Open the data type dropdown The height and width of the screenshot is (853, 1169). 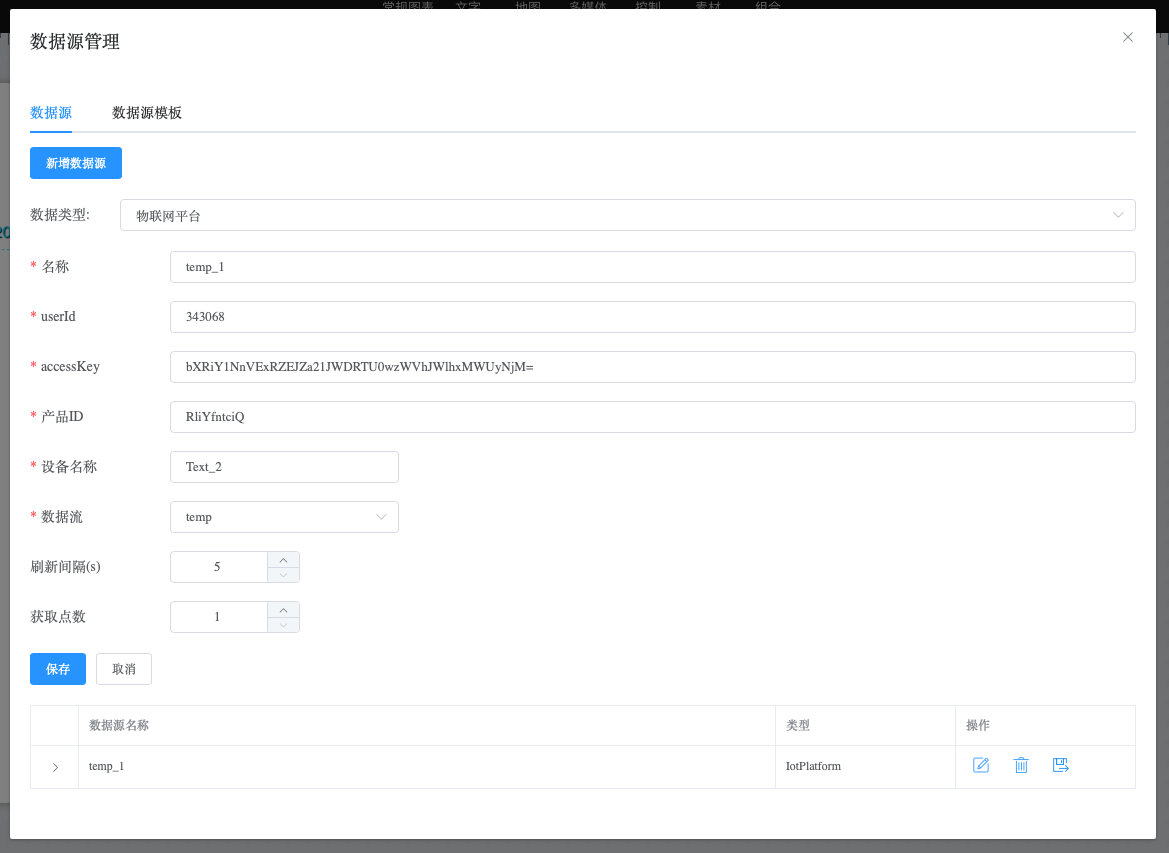click(x=627, y=215)
